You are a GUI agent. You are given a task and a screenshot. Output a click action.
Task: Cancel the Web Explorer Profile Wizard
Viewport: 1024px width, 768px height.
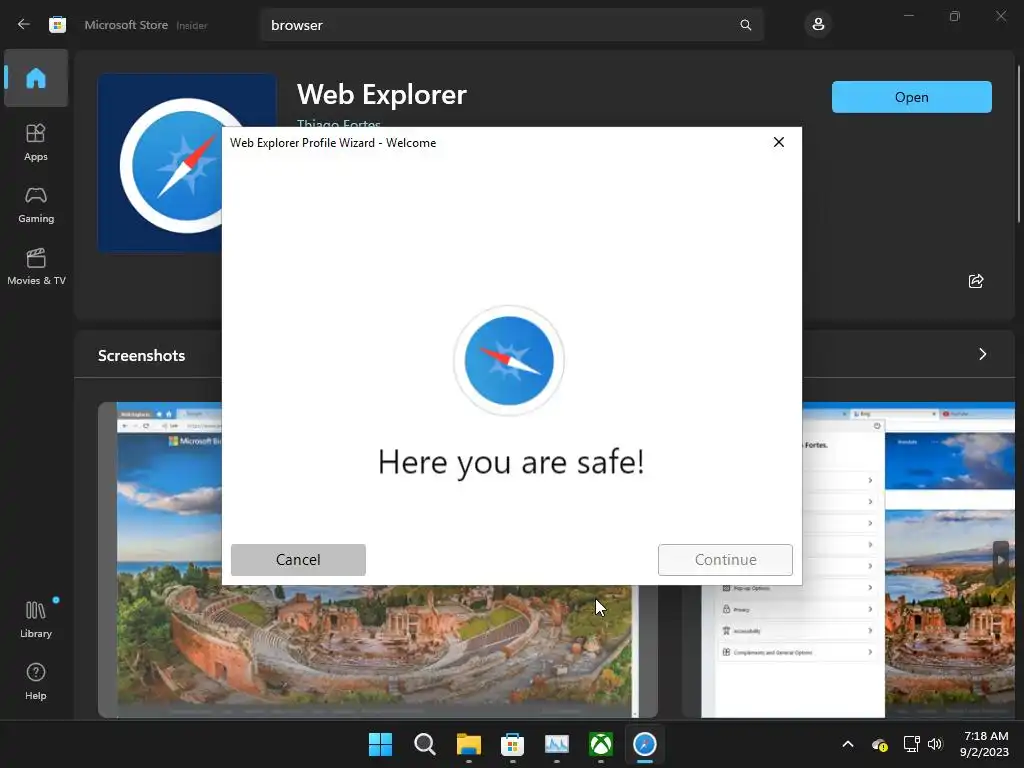pyautogui.click(x=298, y=560)
